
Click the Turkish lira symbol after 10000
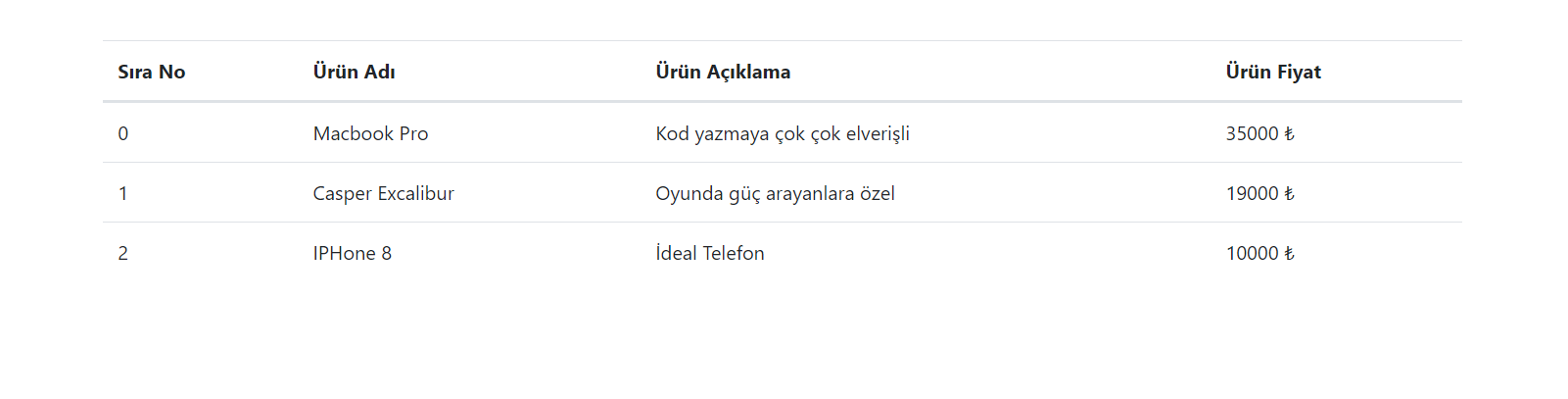click(x=1289, y=253)
